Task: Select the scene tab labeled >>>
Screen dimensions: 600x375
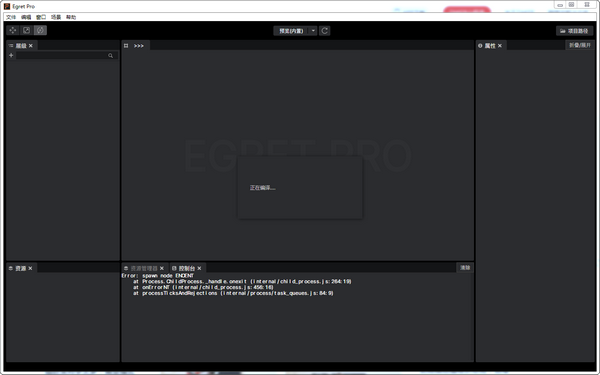Action: [139, 46]
